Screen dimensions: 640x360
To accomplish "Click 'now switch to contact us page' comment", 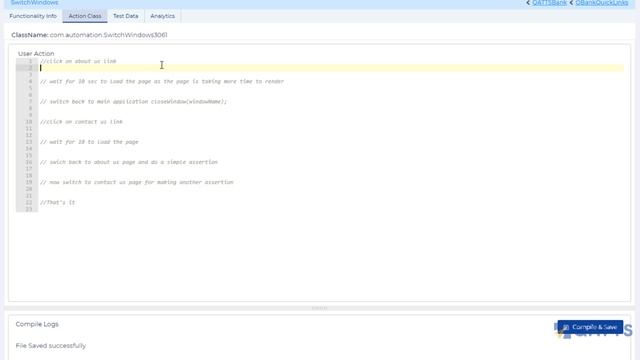I will [137, 182].
